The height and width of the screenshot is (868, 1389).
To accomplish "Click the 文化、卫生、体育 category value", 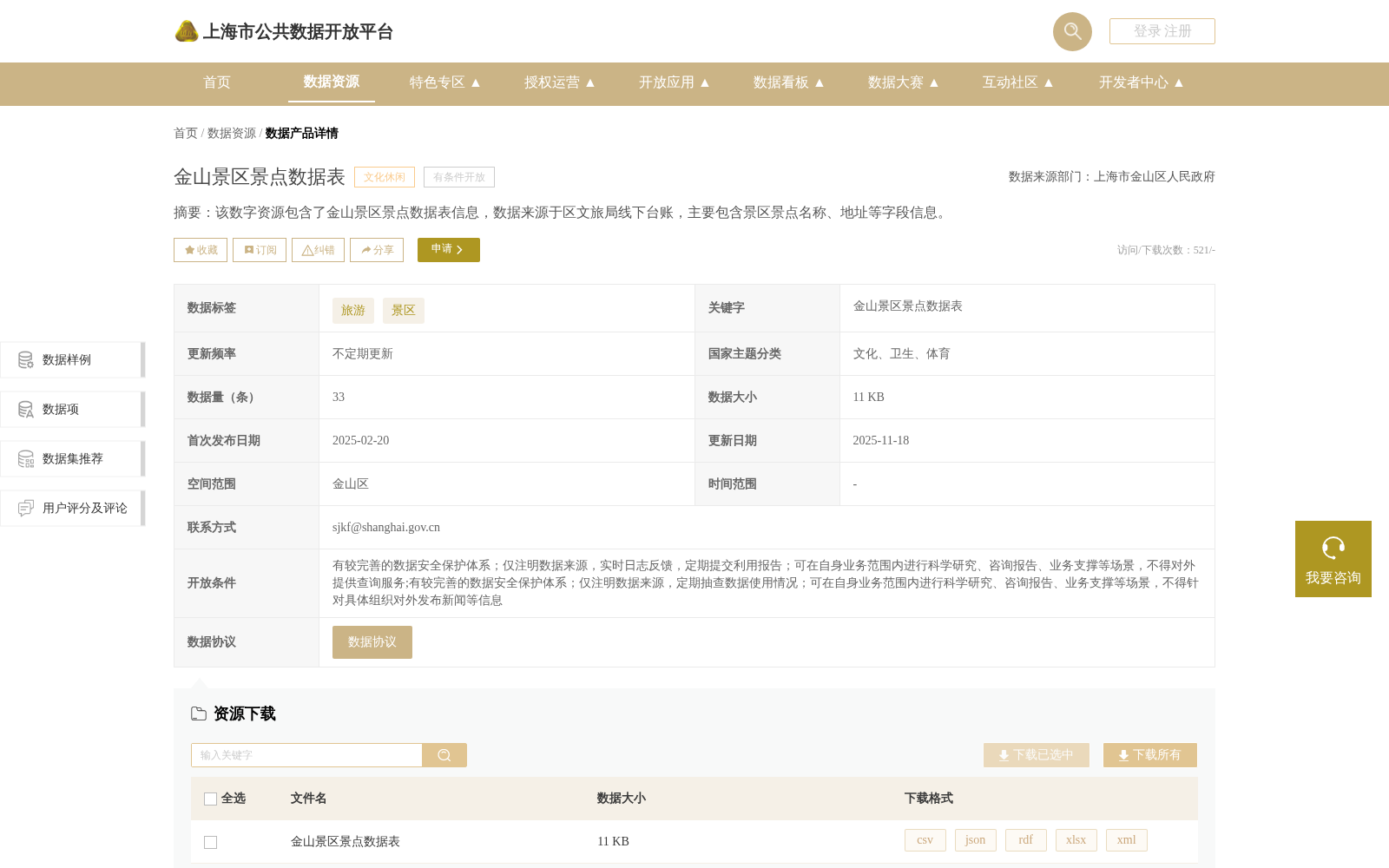I will coord(902,354).
